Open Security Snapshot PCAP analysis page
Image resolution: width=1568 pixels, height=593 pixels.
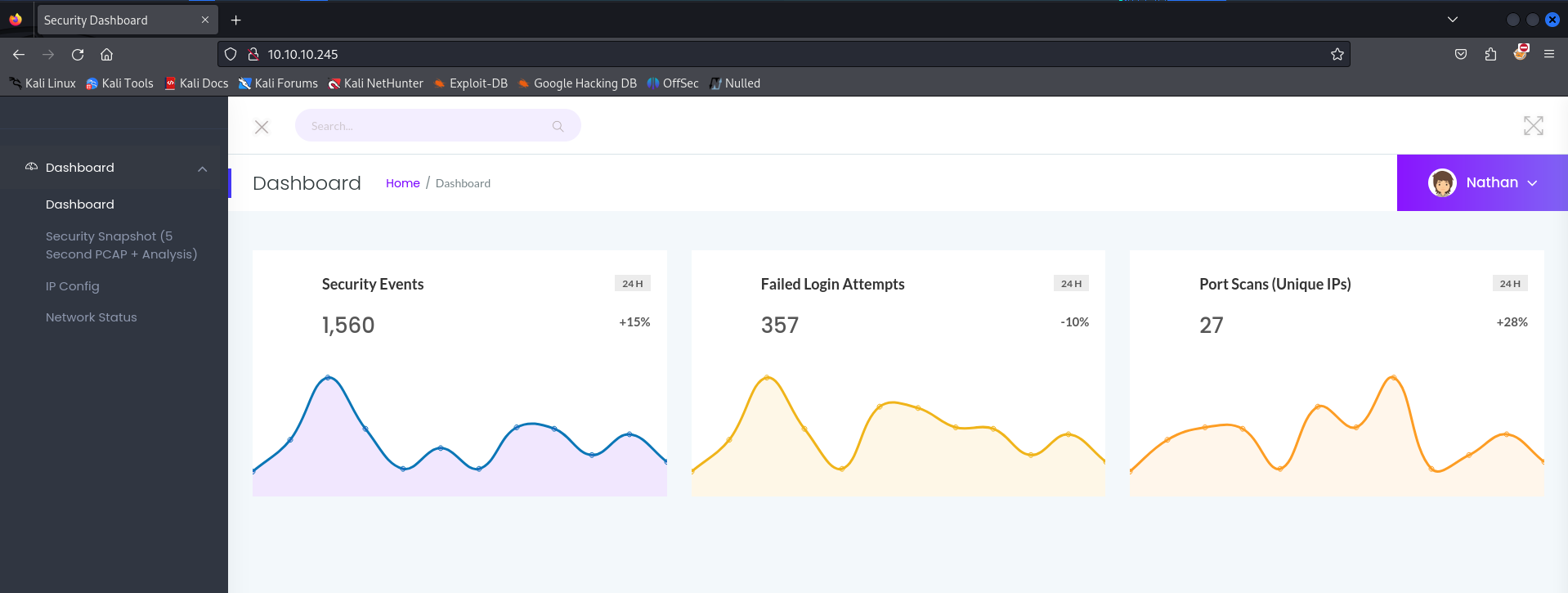coord(121,245)
